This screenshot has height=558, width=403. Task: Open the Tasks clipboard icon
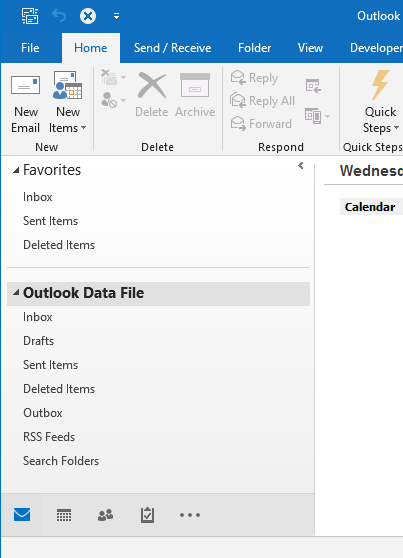click(147, 515)
